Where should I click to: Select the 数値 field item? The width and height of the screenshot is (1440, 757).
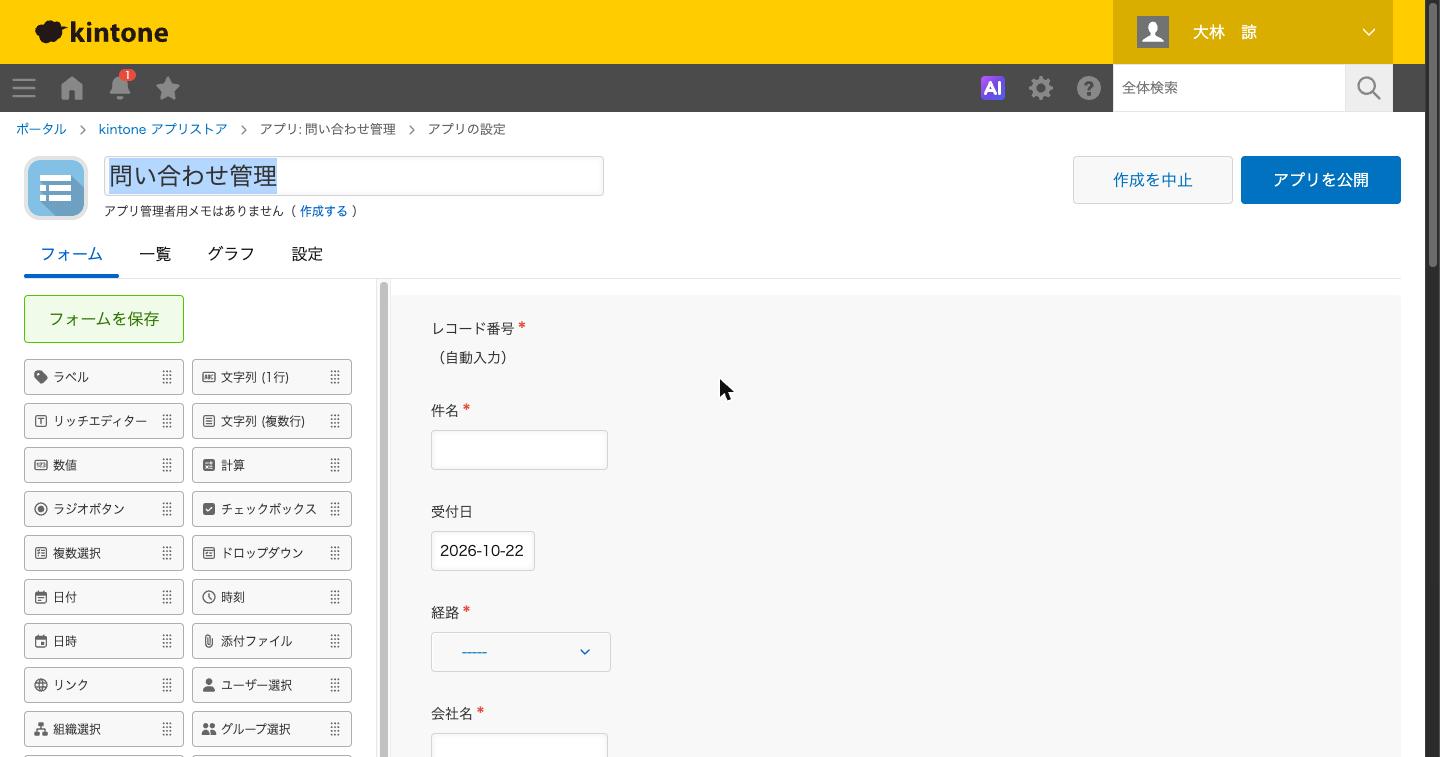click(x=104, y=465)
